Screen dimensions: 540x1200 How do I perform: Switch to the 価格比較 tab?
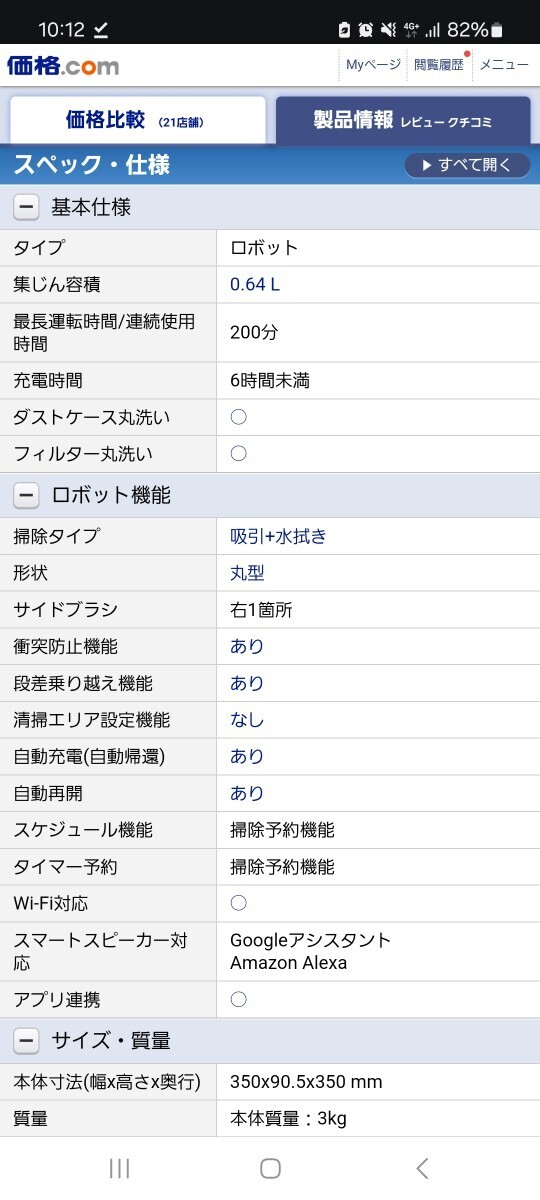138,120
